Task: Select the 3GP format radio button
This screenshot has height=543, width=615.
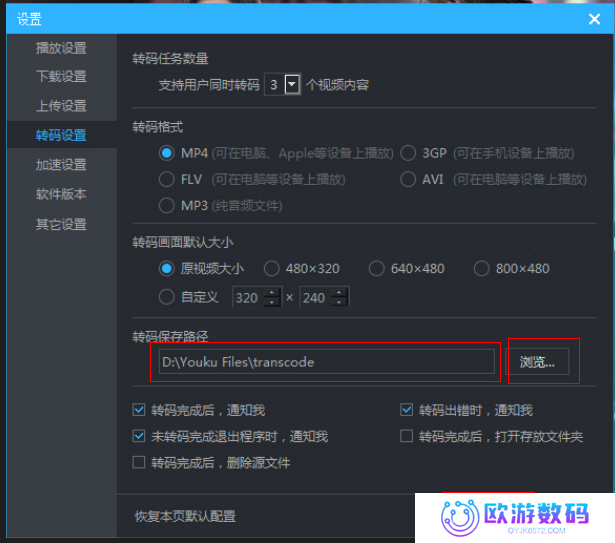Action: click(x=408, y=153)
